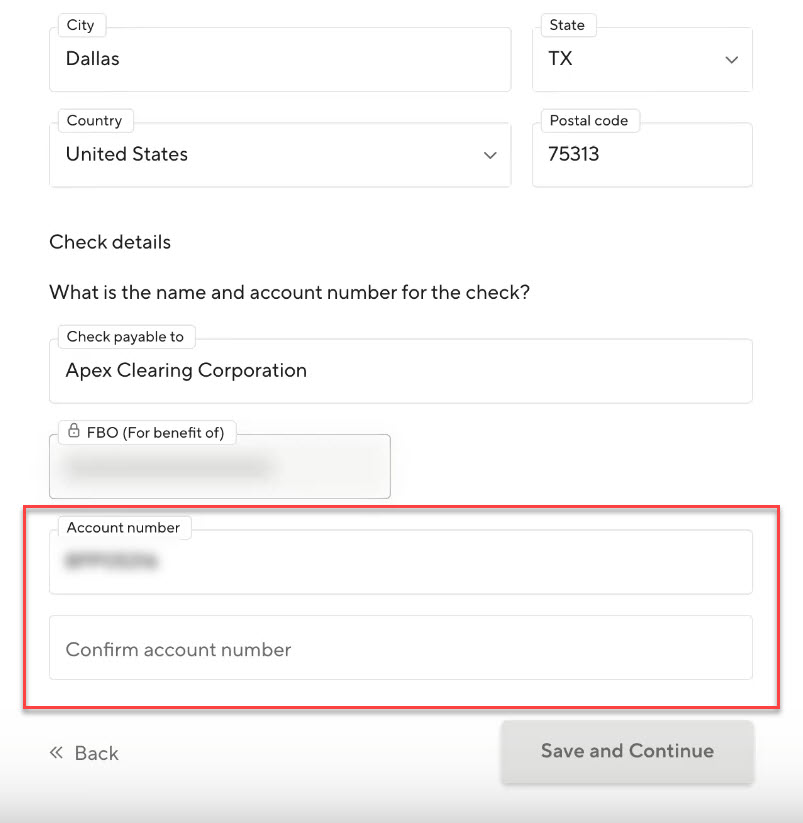Image resolution: width=803 pixels, height=823 pixels.
Task: Click the Postal code floating label
Action: point(588,121)
